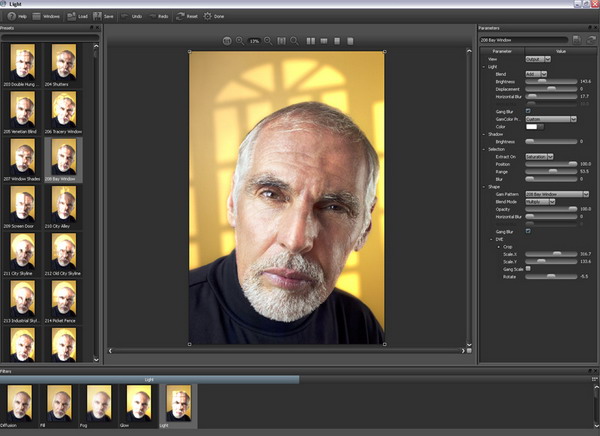Click the Undo arrow in the toolbar
Viewport: 600px width, 436px height.
126,17
